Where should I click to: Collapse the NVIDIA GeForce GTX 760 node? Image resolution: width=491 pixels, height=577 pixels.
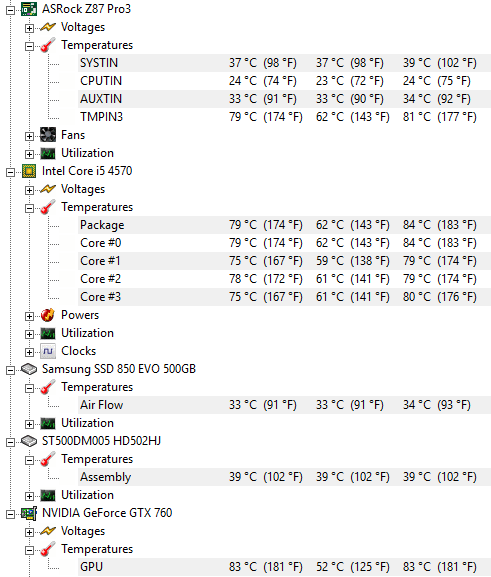pos(11,514)
